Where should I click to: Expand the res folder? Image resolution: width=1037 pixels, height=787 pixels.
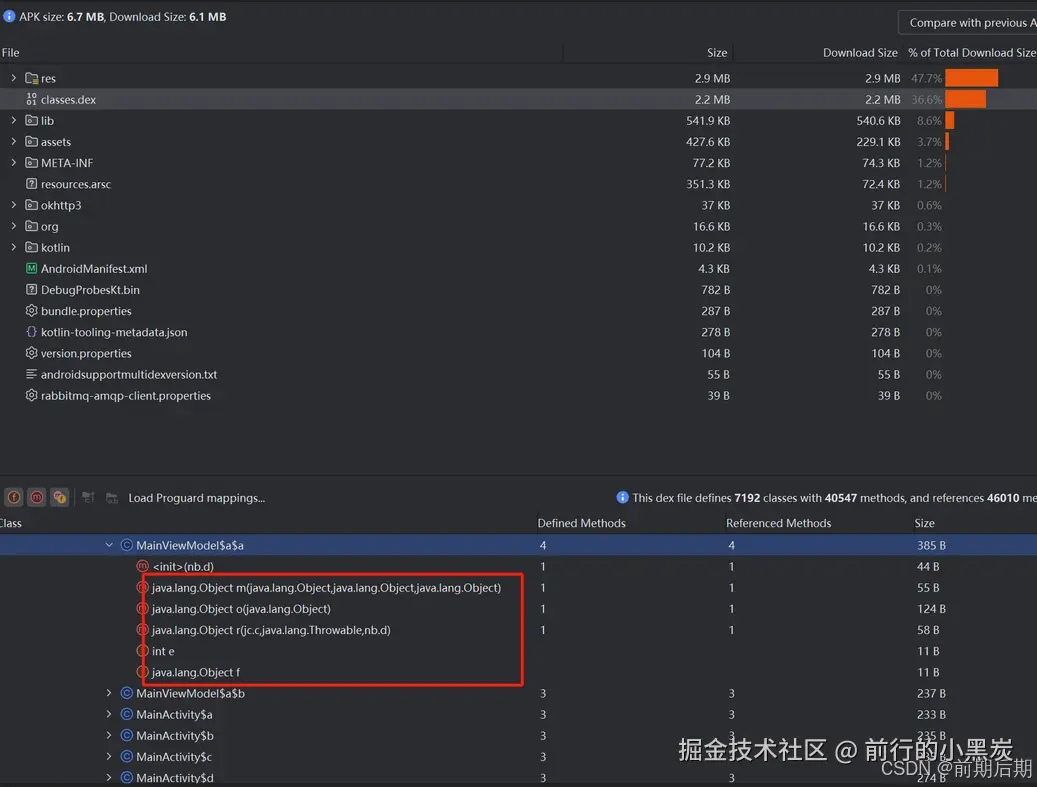pos(13,78)
